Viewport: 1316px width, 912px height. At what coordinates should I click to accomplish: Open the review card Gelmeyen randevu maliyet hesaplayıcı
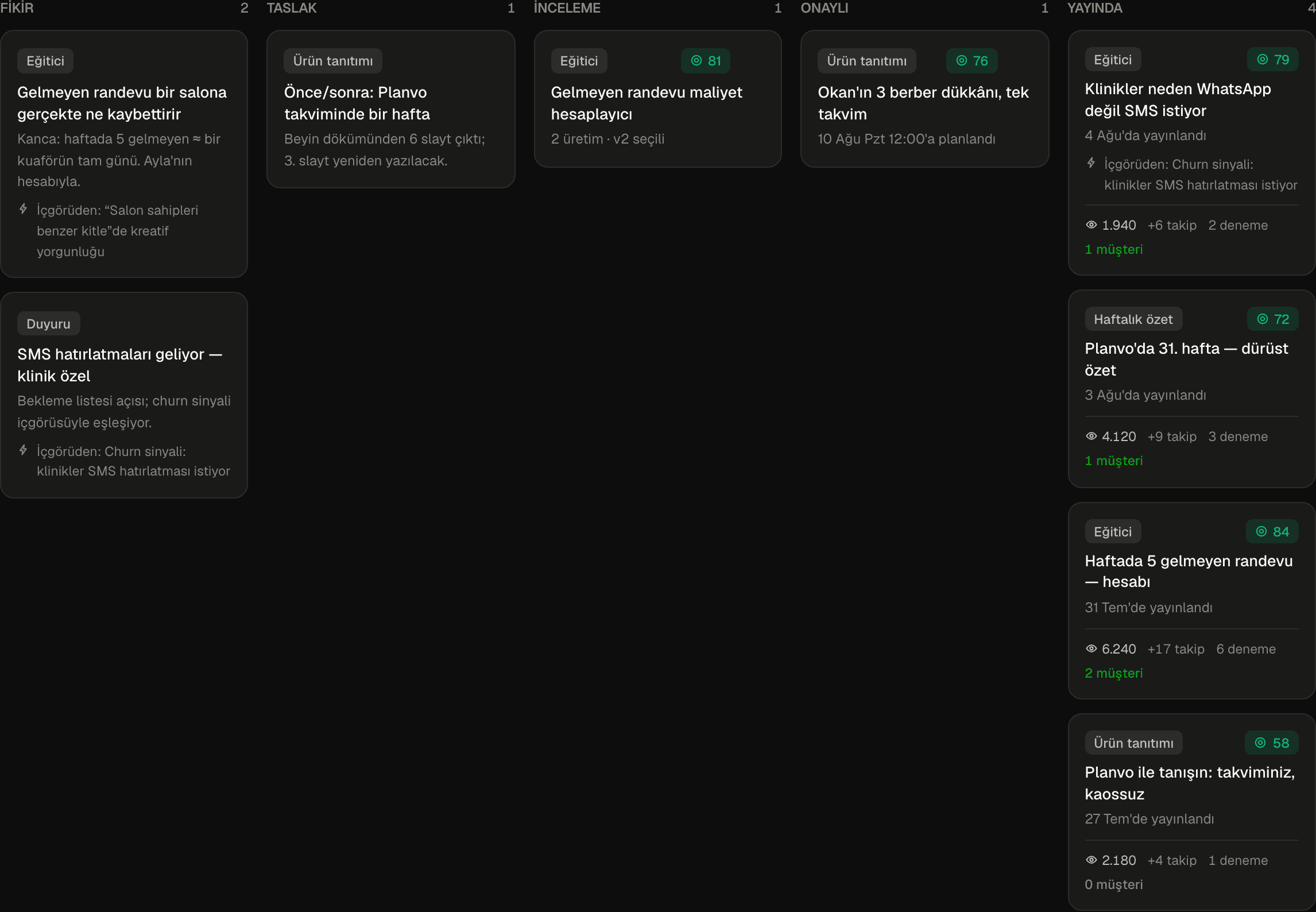657,99
